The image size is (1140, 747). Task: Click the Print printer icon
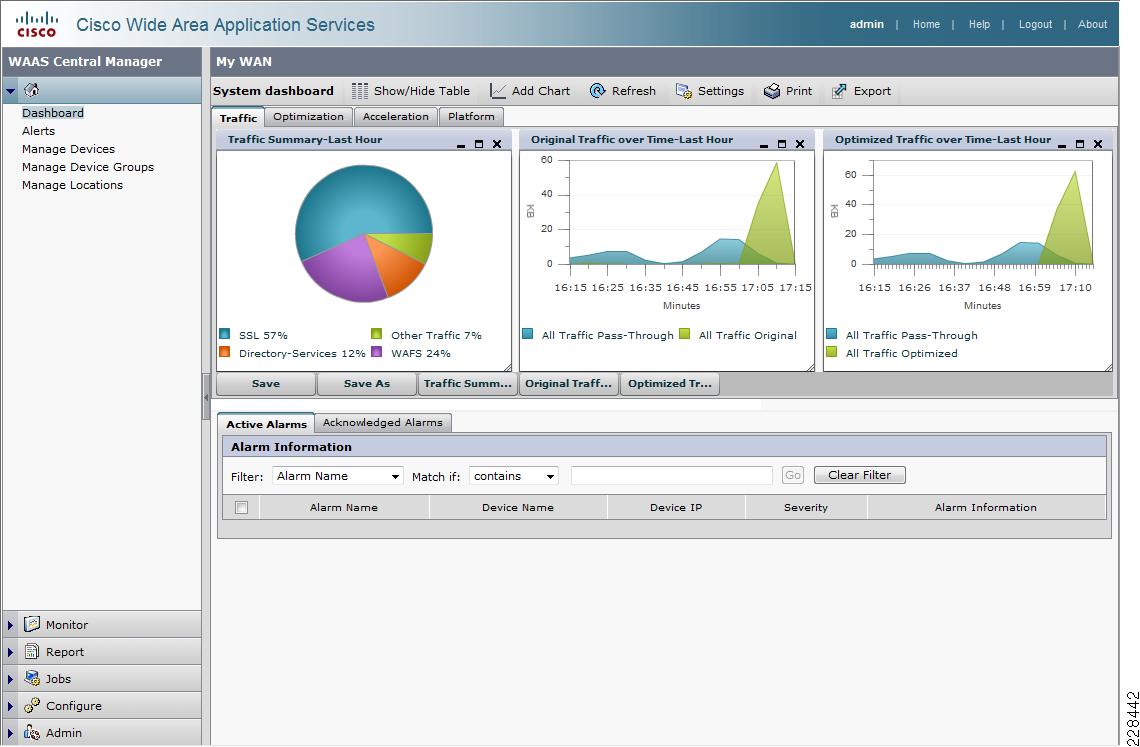[x=771, y=91]
